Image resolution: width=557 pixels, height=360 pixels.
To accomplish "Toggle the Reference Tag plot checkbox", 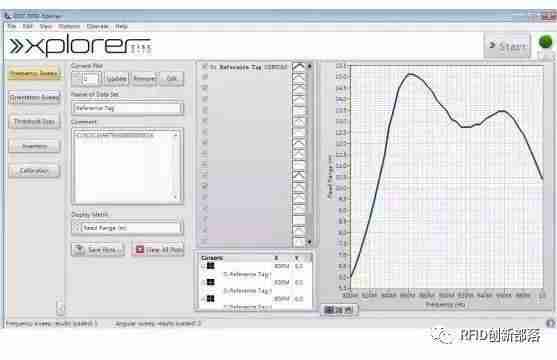I will pyautogui.click(x=205, y=67).
